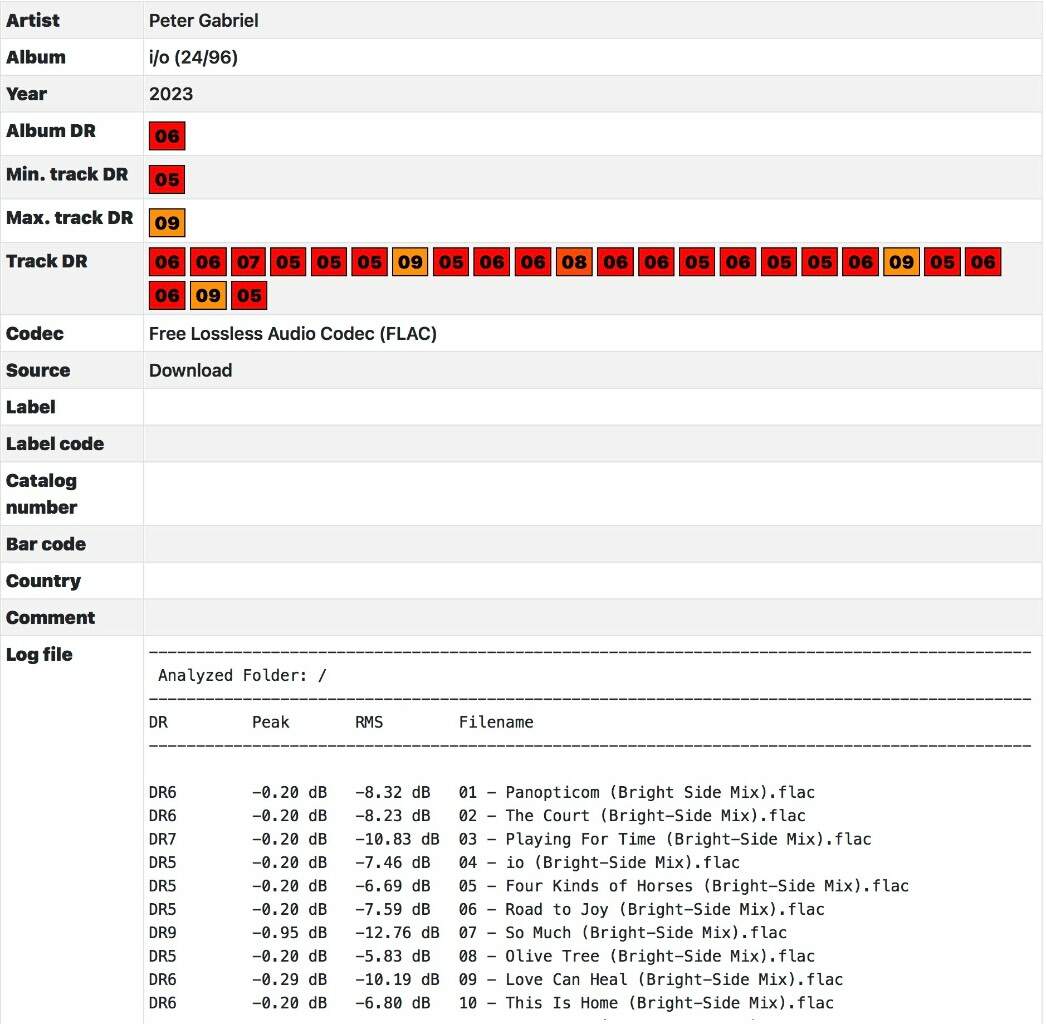
Task: Click the Peak column header in log
Action: coord(270,722)
